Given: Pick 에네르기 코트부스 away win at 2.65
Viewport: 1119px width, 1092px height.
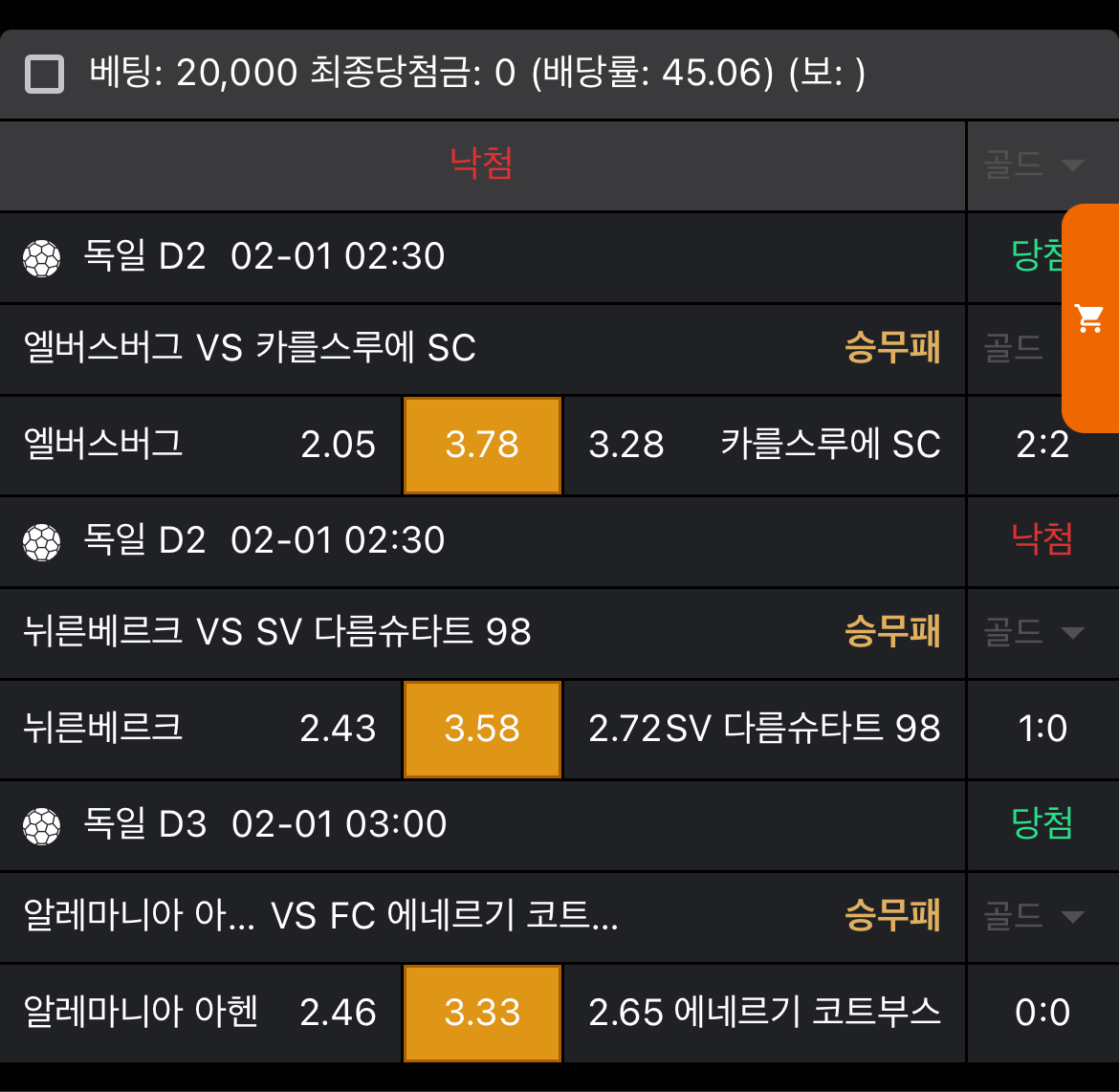Looking at the screenshot, I should (764, 1013).
